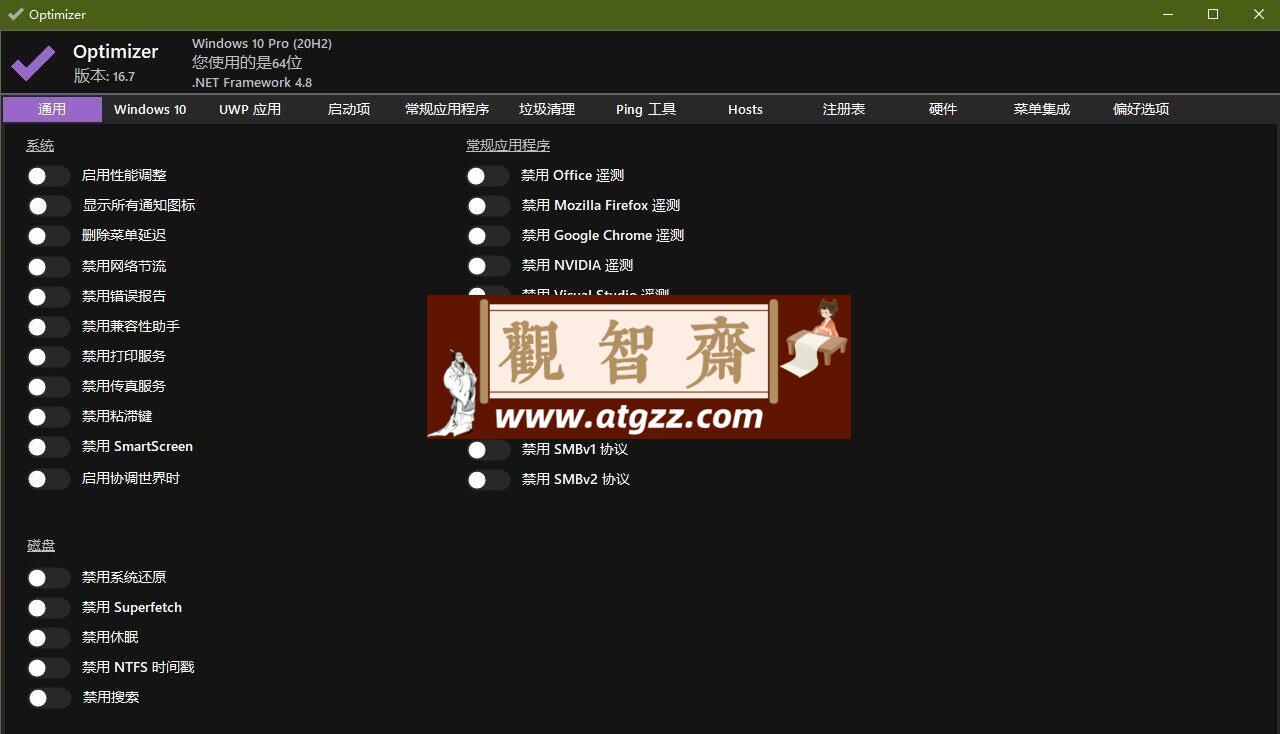Switch to 菜单集成 tab

coord(1042,109)
